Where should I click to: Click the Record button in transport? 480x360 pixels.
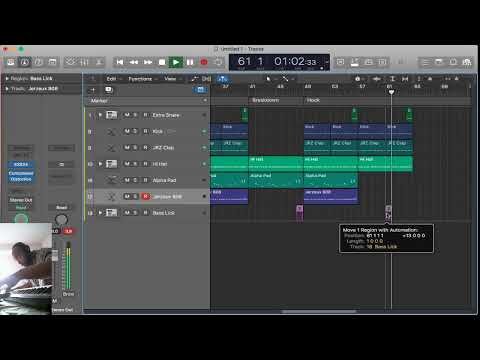pyautogui.click(x=204, y=62)
